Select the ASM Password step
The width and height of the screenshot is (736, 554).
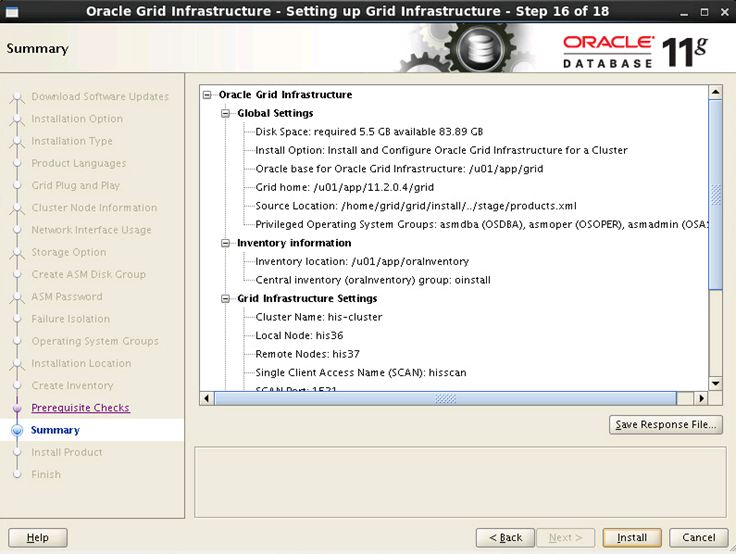click(67, 297)
